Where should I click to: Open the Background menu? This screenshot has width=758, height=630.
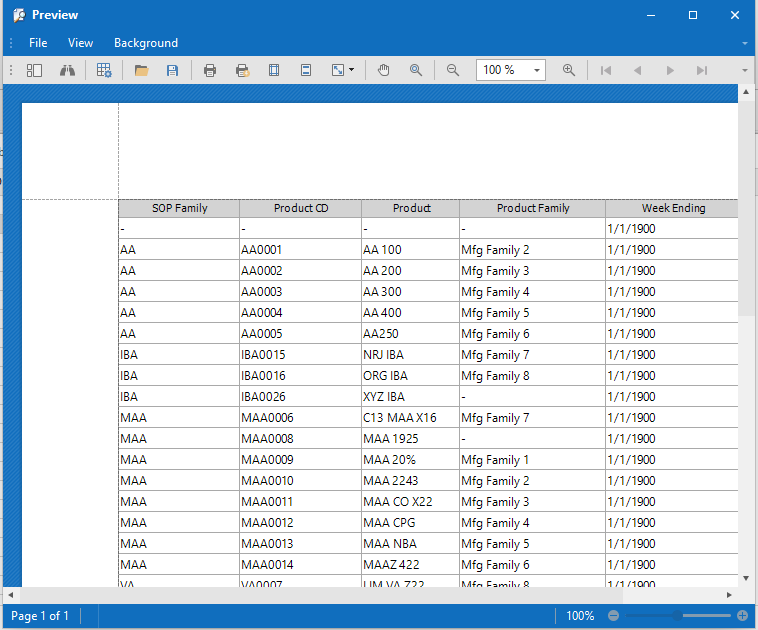pyautogui.click(x=146, y=43)
